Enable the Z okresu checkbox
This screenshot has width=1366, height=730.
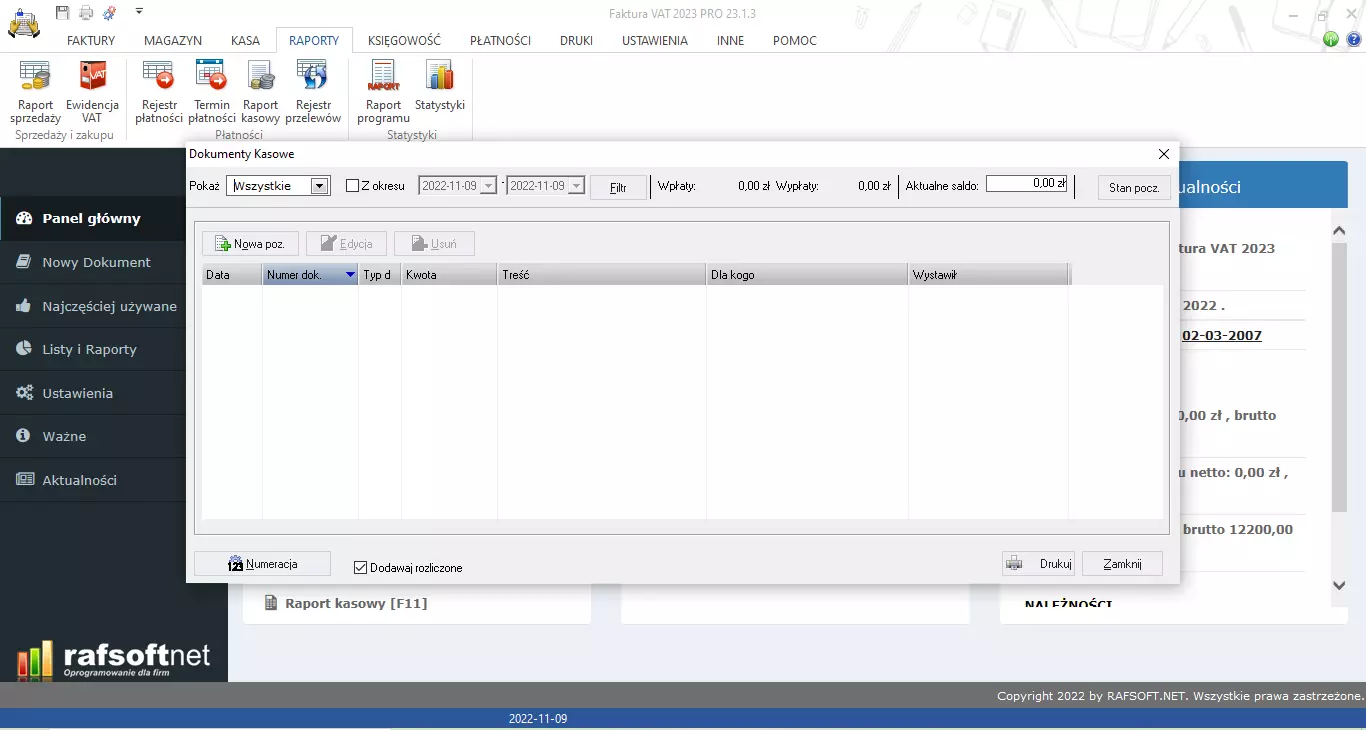(353, 186)
